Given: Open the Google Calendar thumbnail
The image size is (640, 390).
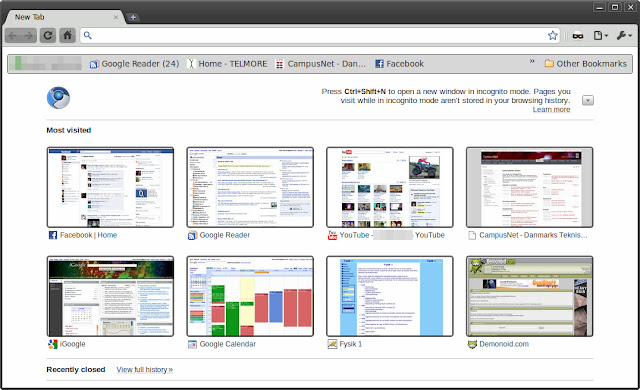Looking at the screenshot, I should (x=250, y=296).
